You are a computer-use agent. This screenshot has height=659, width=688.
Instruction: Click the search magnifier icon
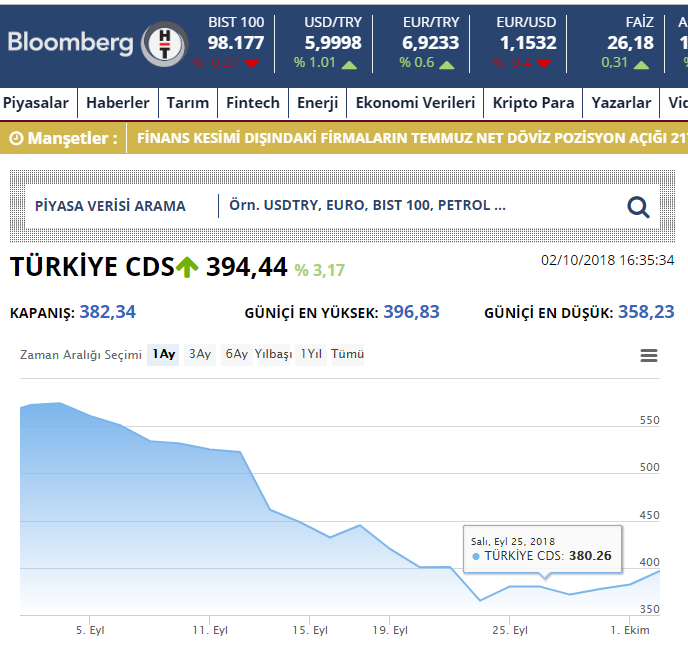click(x=638, y=207)
